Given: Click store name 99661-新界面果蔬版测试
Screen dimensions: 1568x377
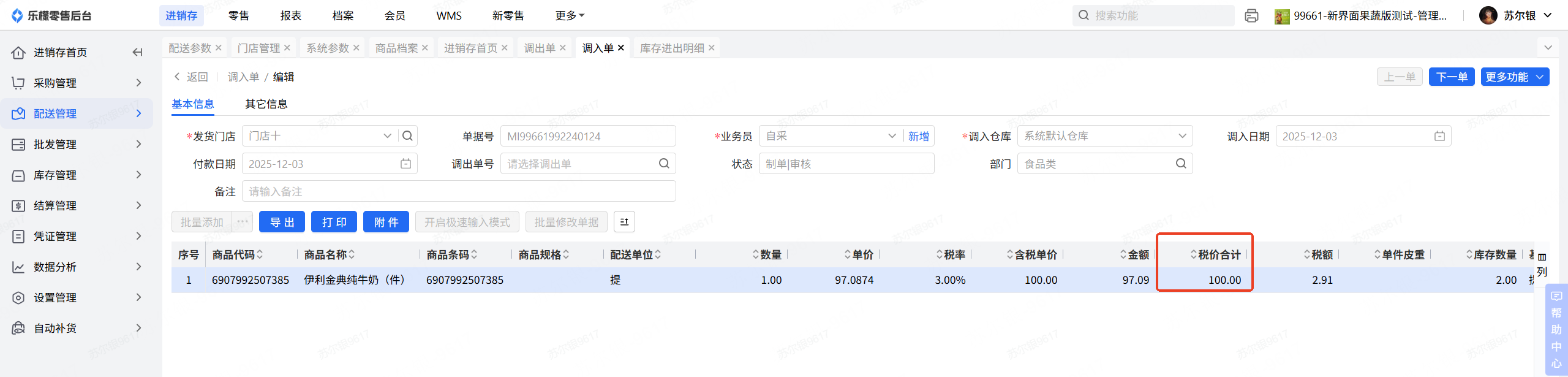Looking at the screenshot, I should coord(1370,16).
